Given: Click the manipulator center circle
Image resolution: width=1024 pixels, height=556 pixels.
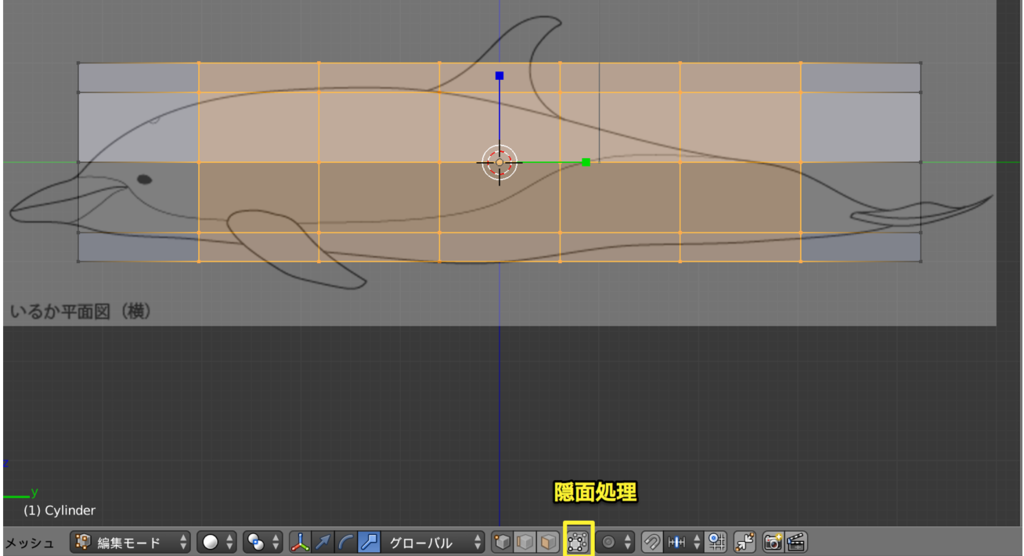Looking at the screenshot, I should 500,162.
